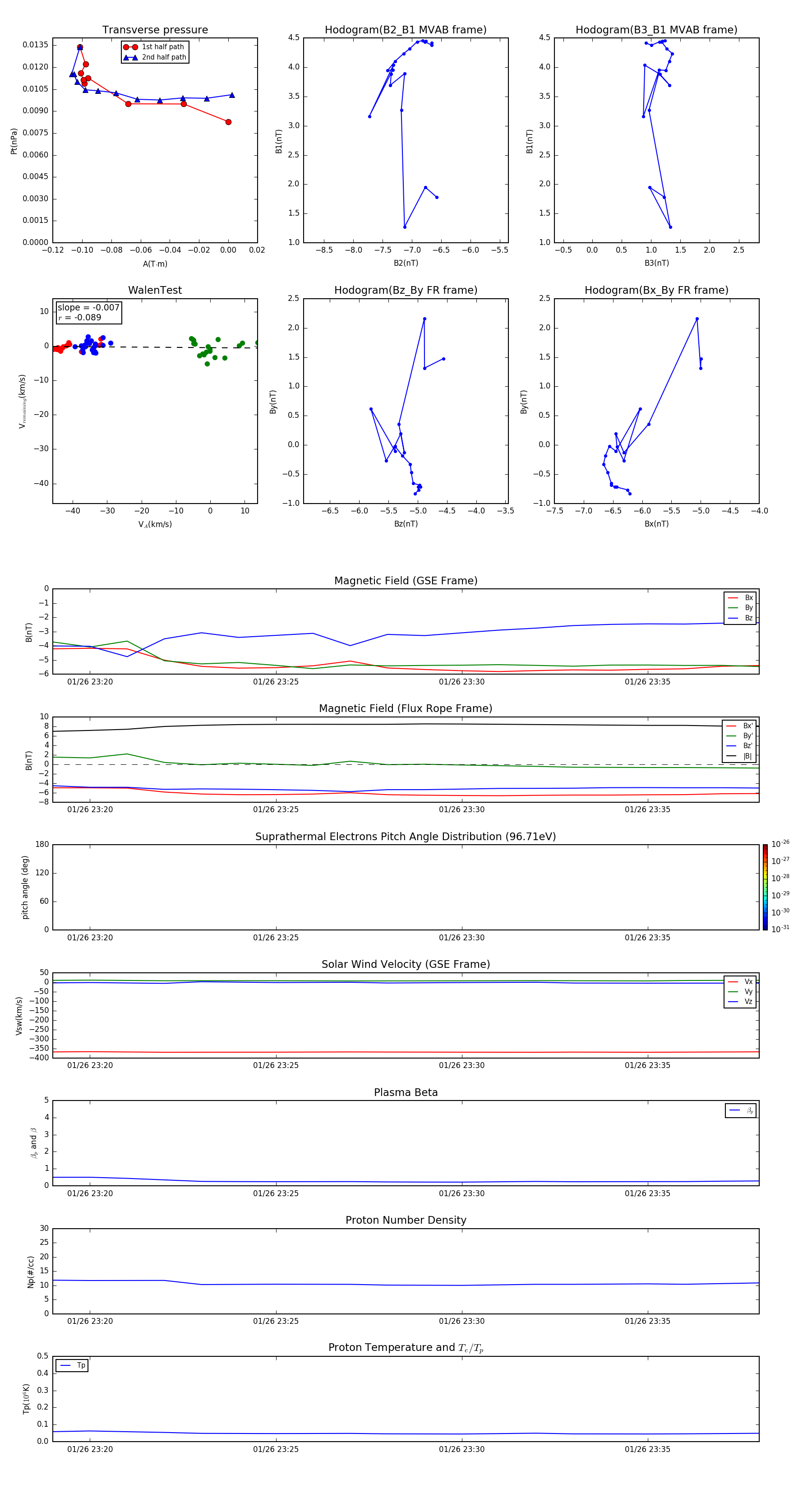The width and height of the screenshot is (812, 1489).
Task: Click the Plasma Beta plot title
Action: coord(406,1092)
